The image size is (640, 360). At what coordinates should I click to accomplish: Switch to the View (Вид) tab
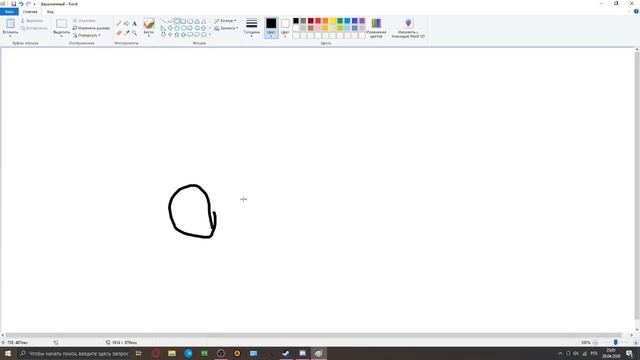50,11
